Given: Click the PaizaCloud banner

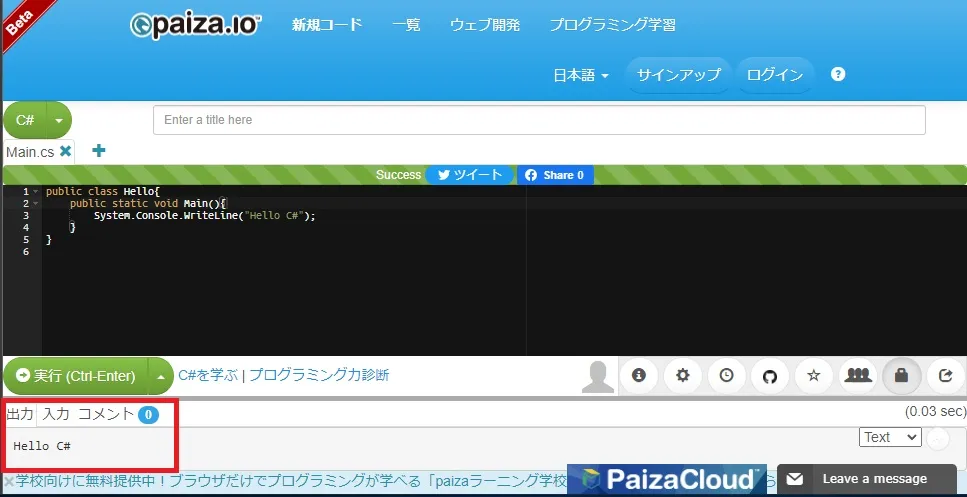Looking at the screenshot, I should pyautogui.click(x=667, y=480).
